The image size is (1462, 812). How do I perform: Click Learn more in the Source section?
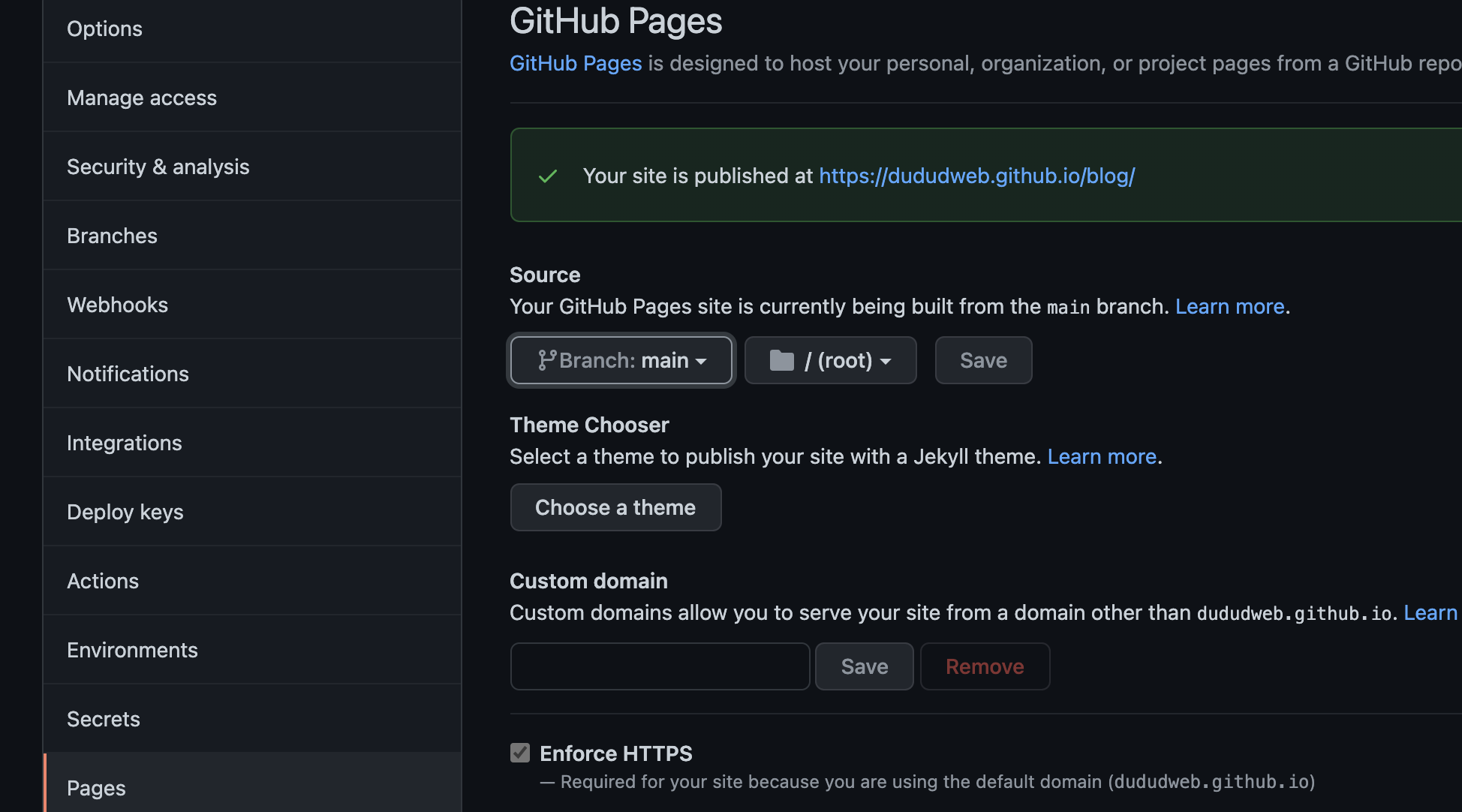[x=1229, y=307]
